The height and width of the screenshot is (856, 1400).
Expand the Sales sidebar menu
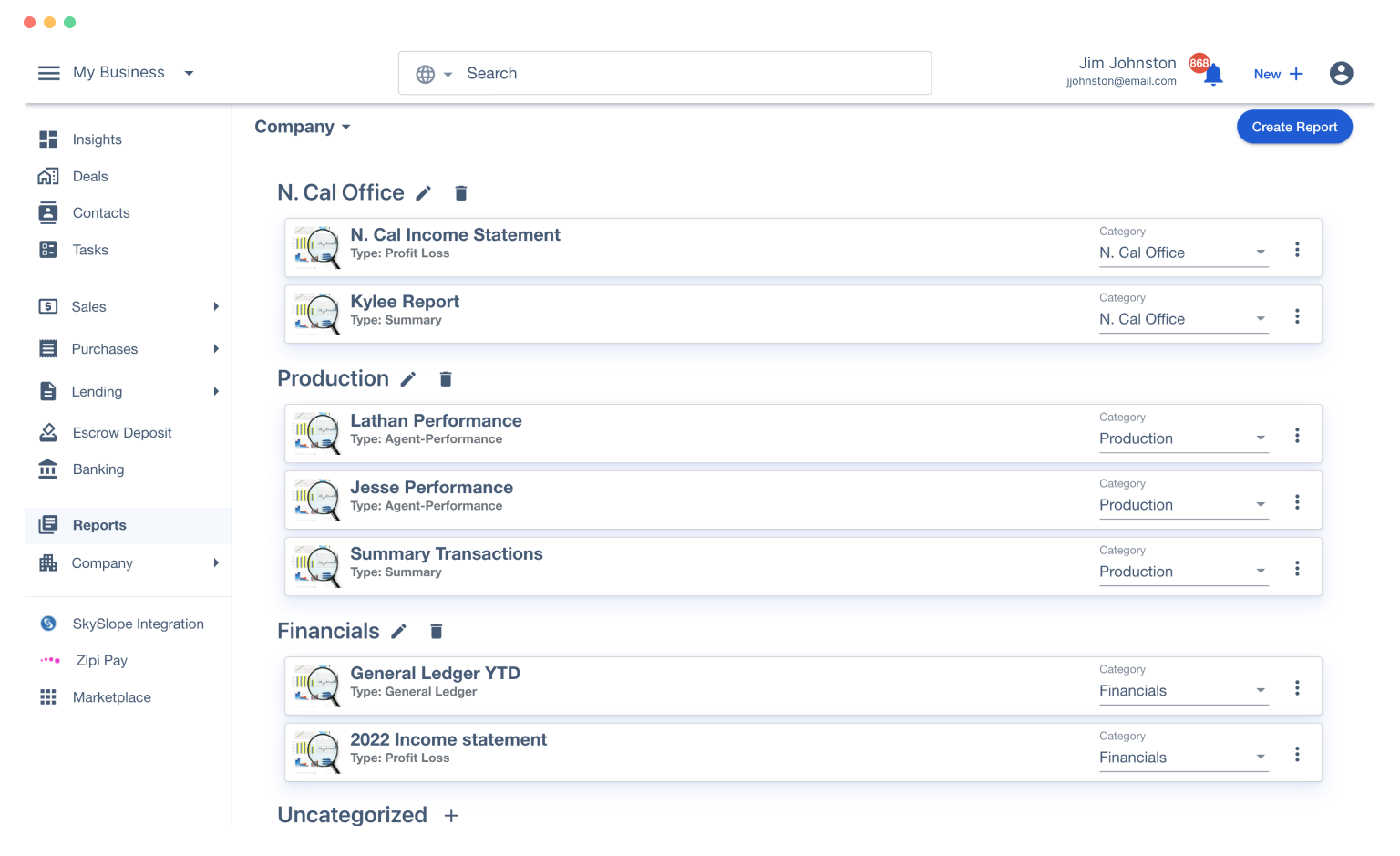click(x=88, y=306)
